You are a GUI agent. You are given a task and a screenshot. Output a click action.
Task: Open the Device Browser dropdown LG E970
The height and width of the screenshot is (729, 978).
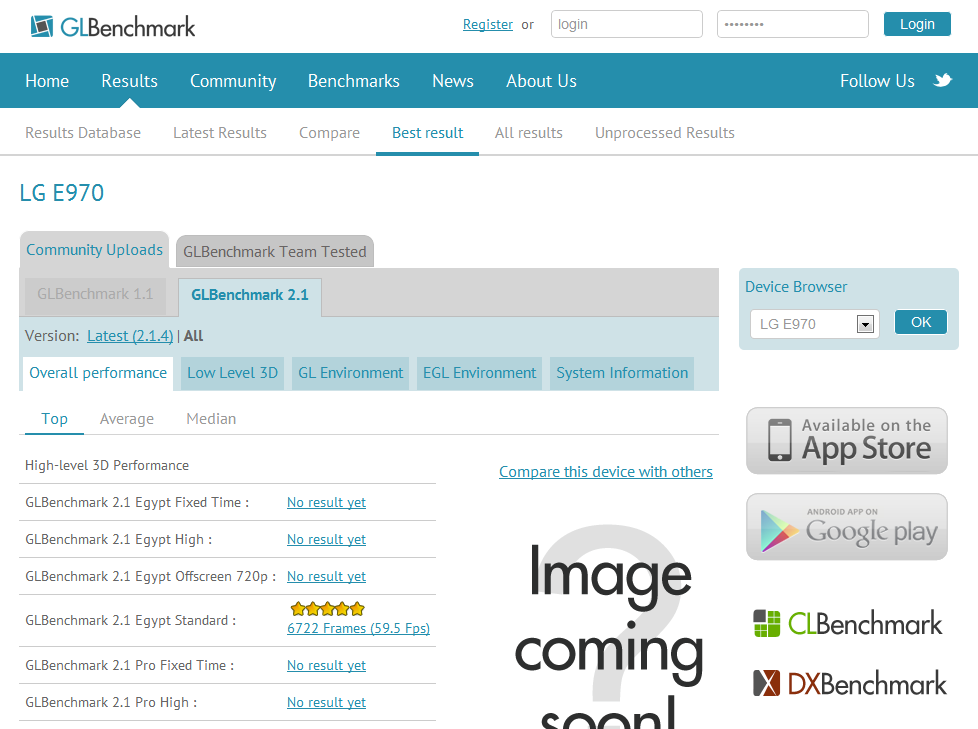[x=815, y=324]
